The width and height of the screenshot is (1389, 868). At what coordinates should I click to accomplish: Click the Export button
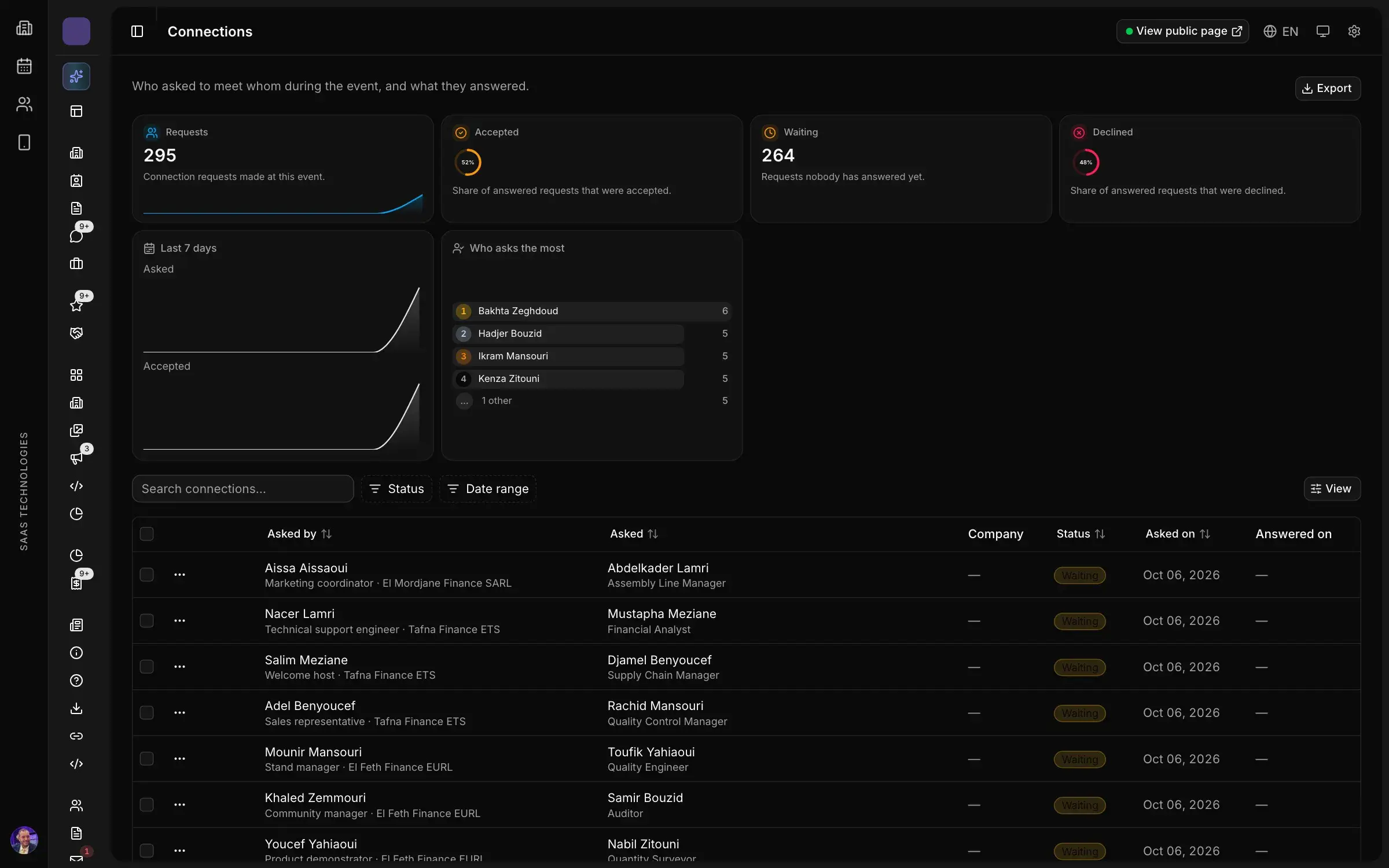pyautogui.click(x=1328, y=88)
